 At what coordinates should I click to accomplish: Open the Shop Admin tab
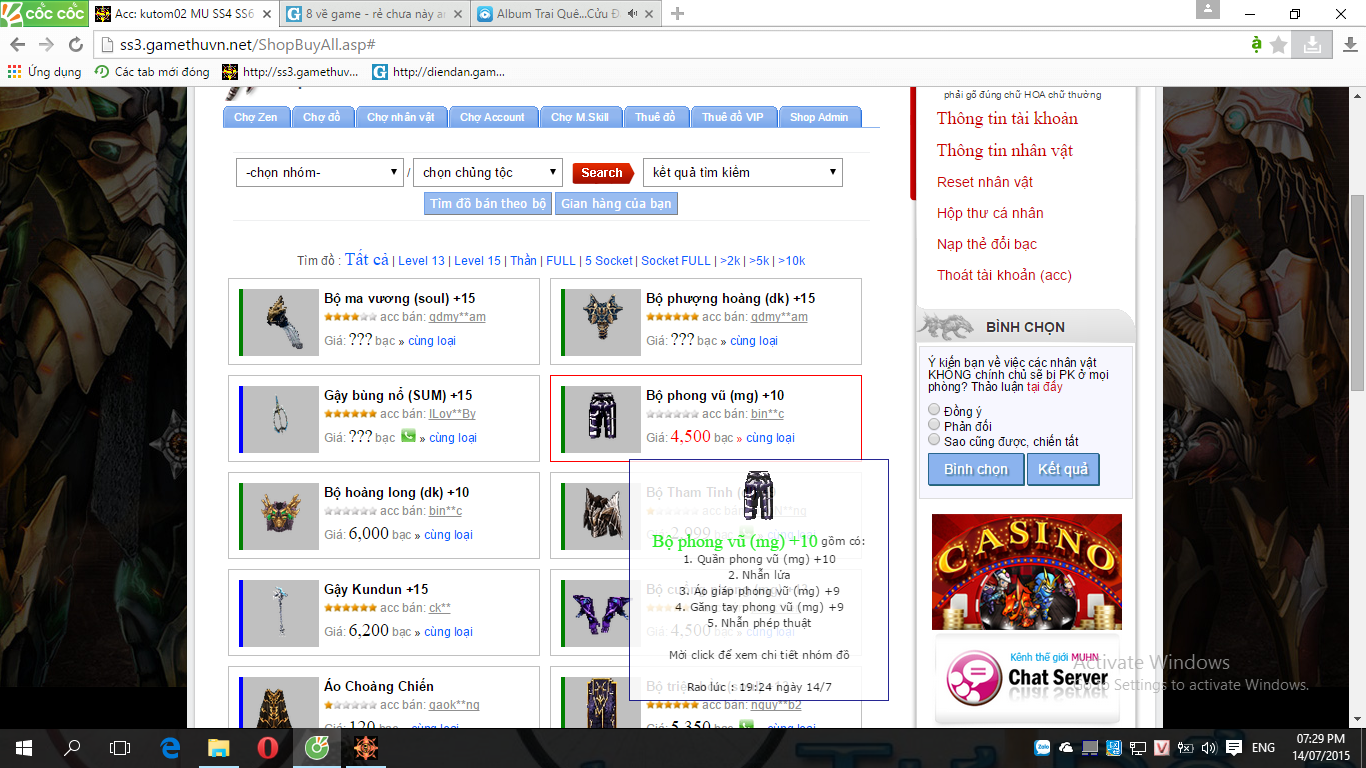coord(819,117)
